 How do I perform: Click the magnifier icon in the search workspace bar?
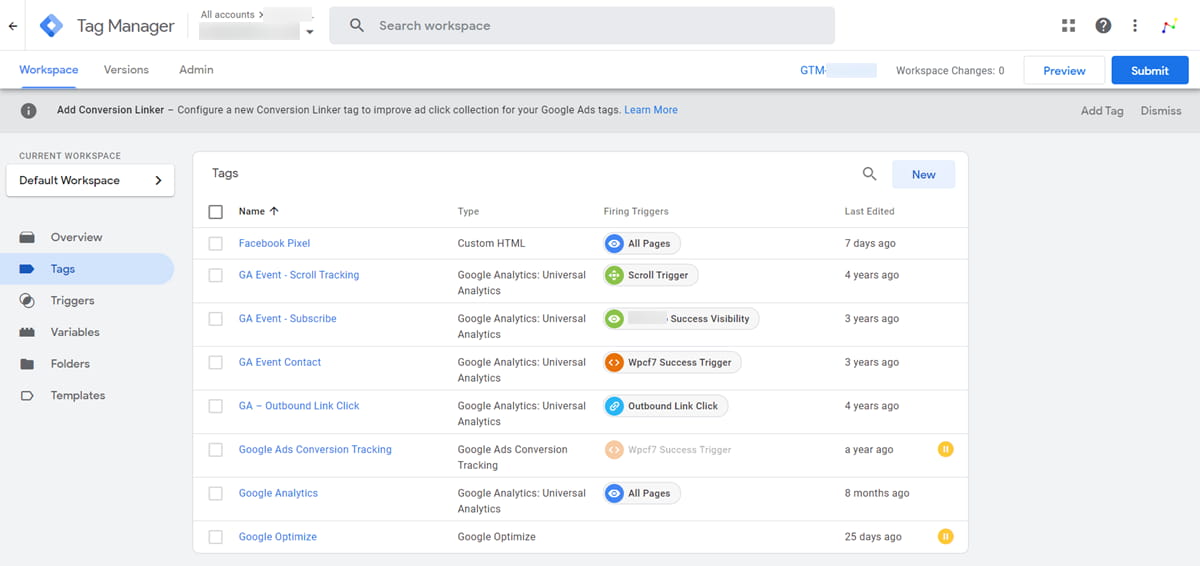tap(357, 26)
